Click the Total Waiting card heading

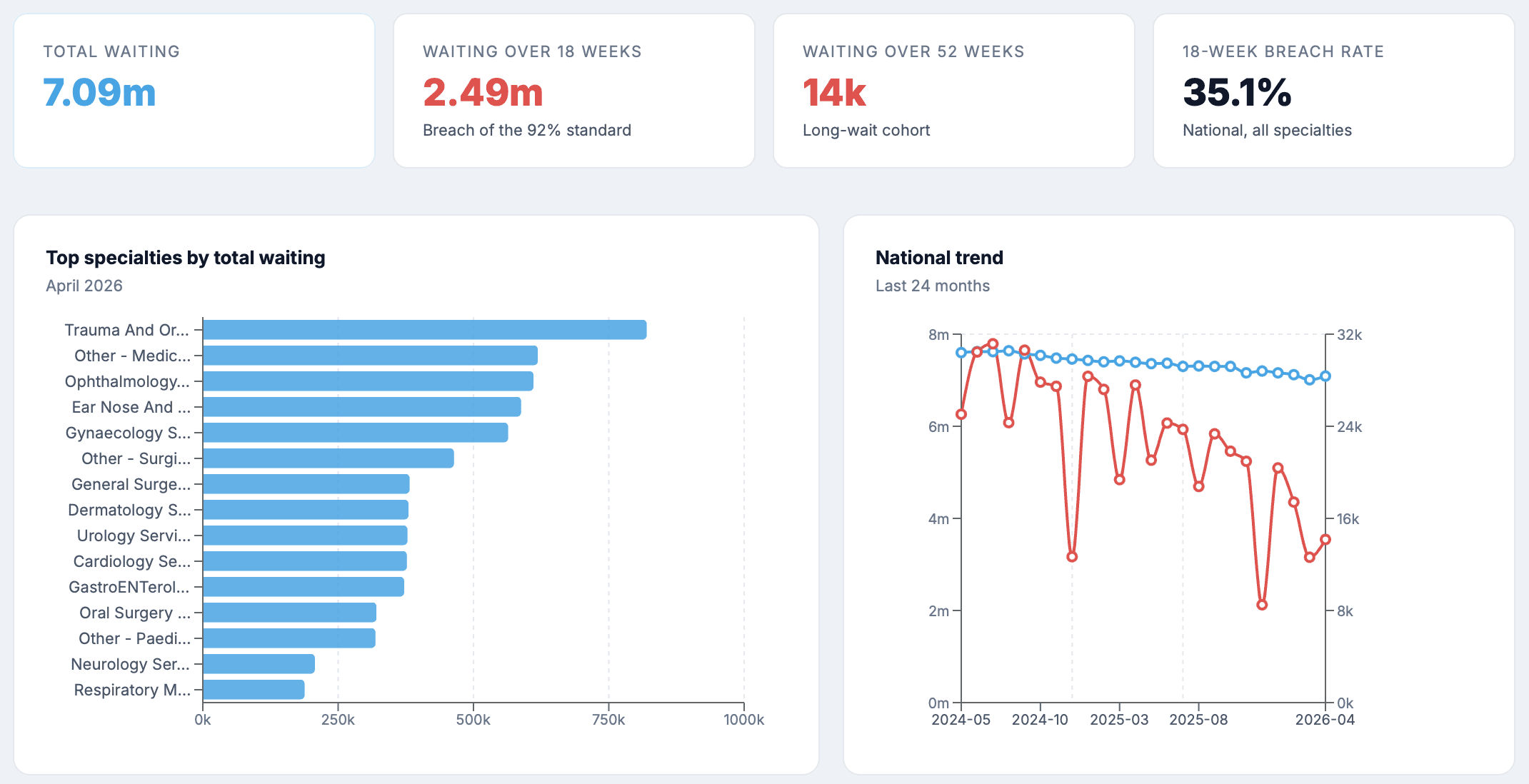pyautogui.click(x=111, y=51)
